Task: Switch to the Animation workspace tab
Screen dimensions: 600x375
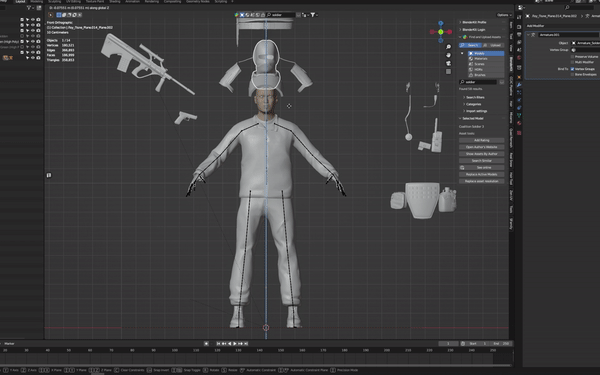Action: 132,2
